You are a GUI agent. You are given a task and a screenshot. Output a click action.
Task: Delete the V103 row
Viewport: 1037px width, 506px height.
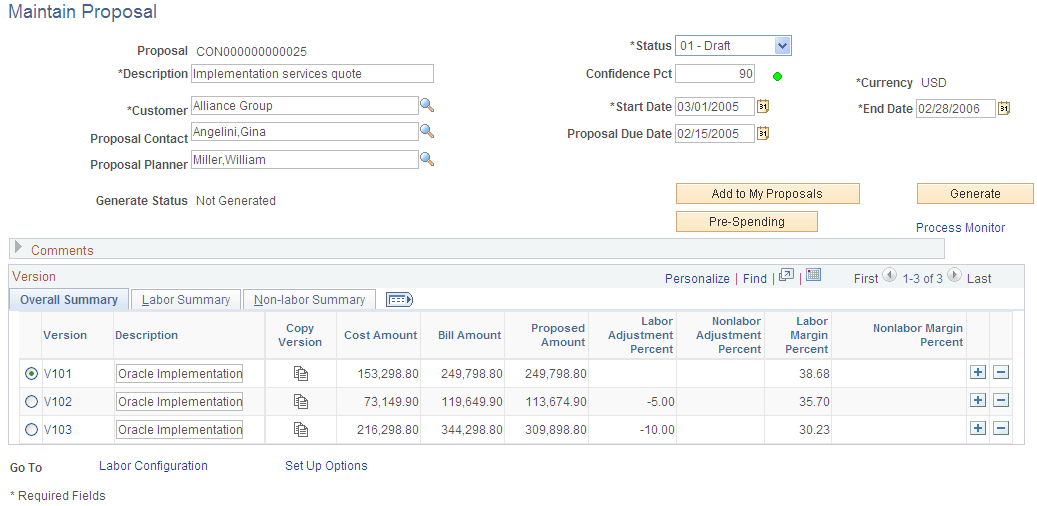click(1001, 429)
